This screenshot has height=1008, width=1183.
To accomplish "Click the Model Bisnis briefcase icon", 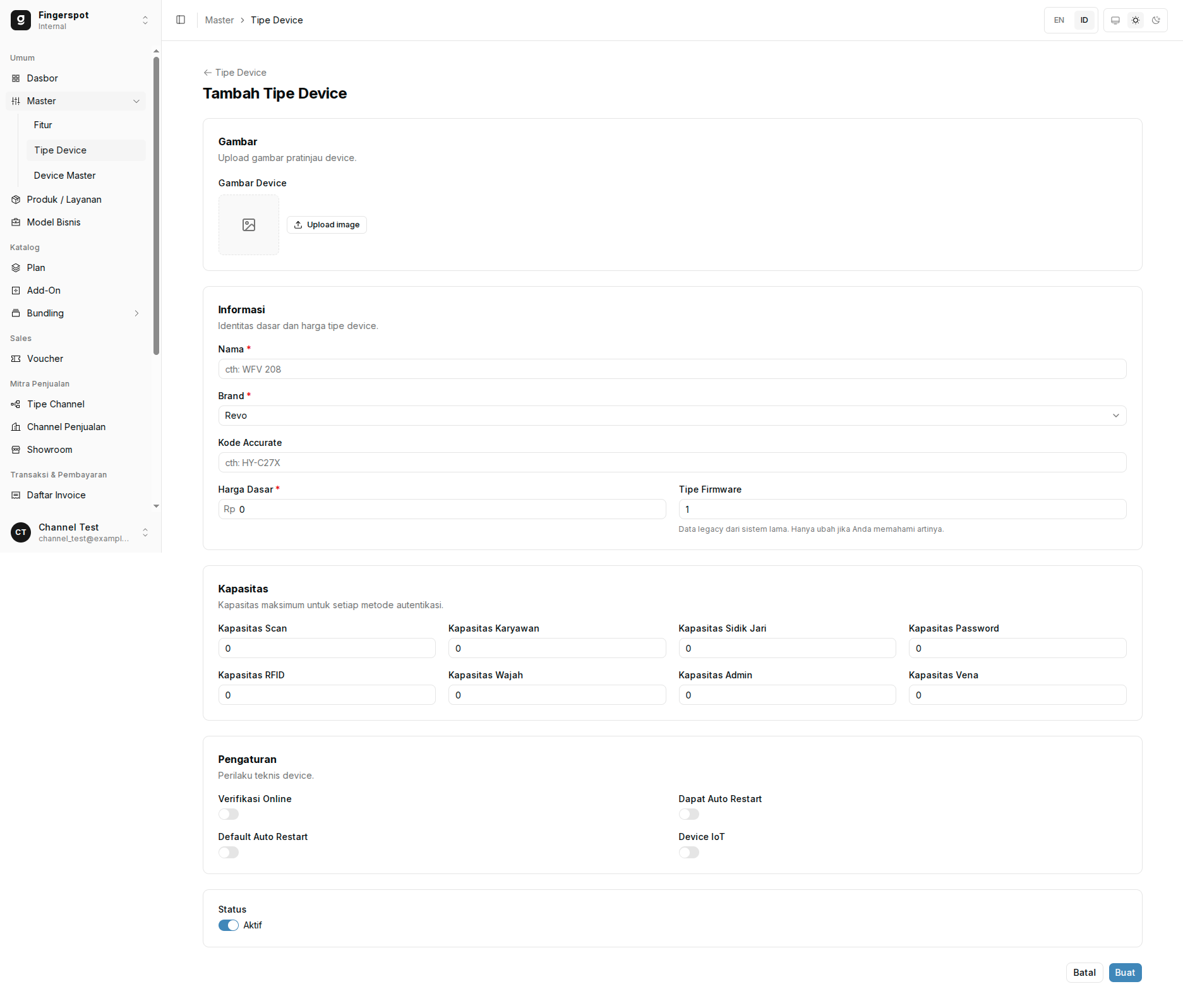I will 16,222.
